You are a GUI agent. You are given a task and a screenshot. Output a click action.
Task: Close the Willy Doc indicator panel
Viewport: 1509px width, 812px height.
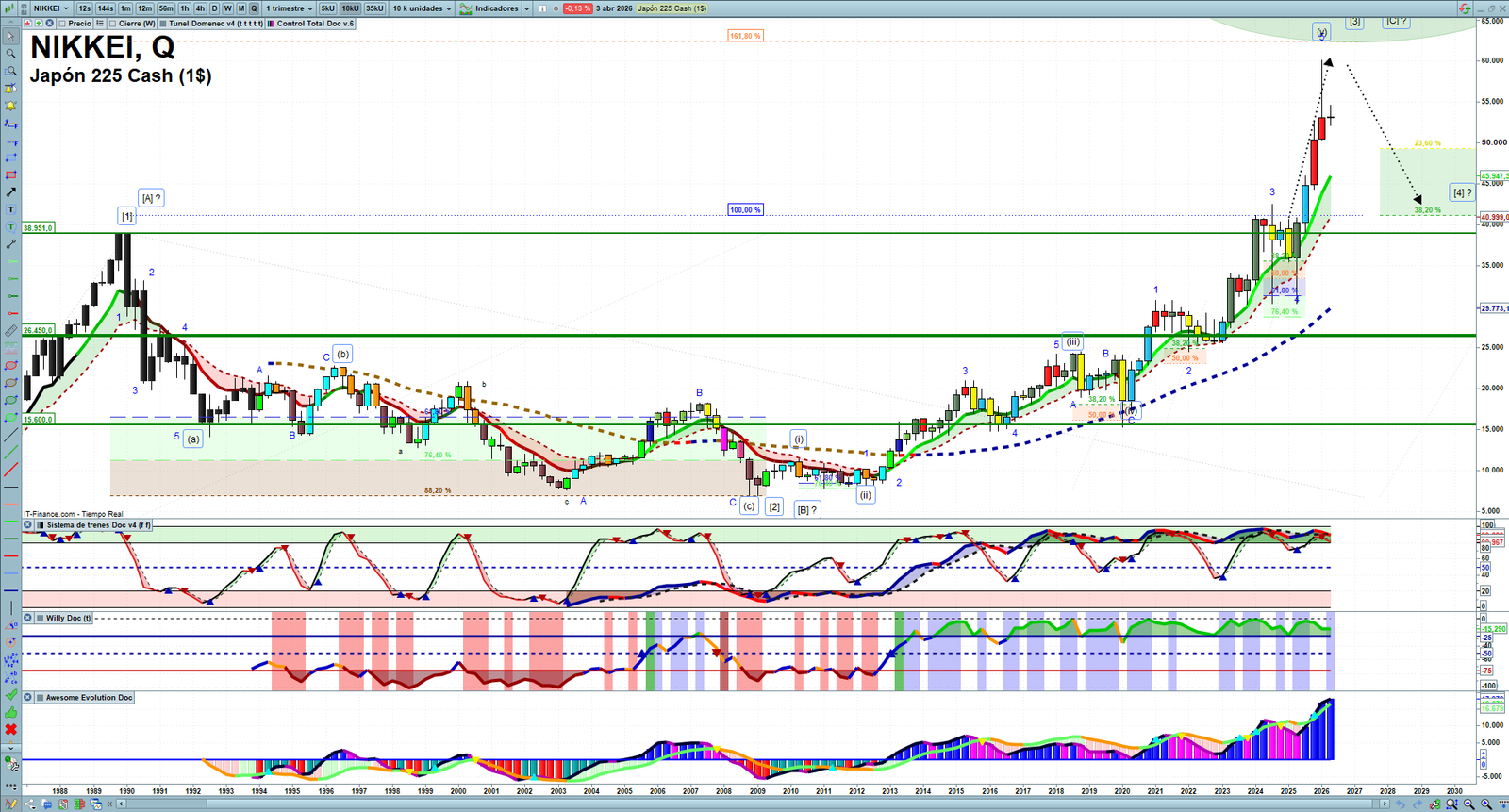28,619
